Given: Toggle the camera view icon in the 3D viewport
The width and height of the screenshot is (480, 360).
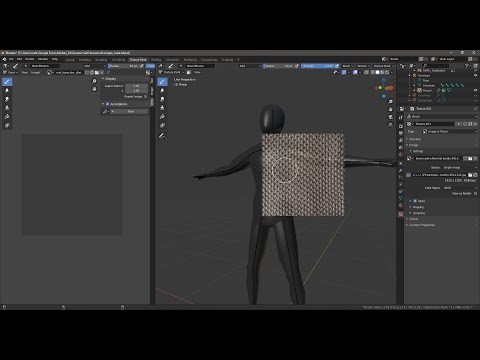Looking at the screenshot, I should click(x=390, y=117).
